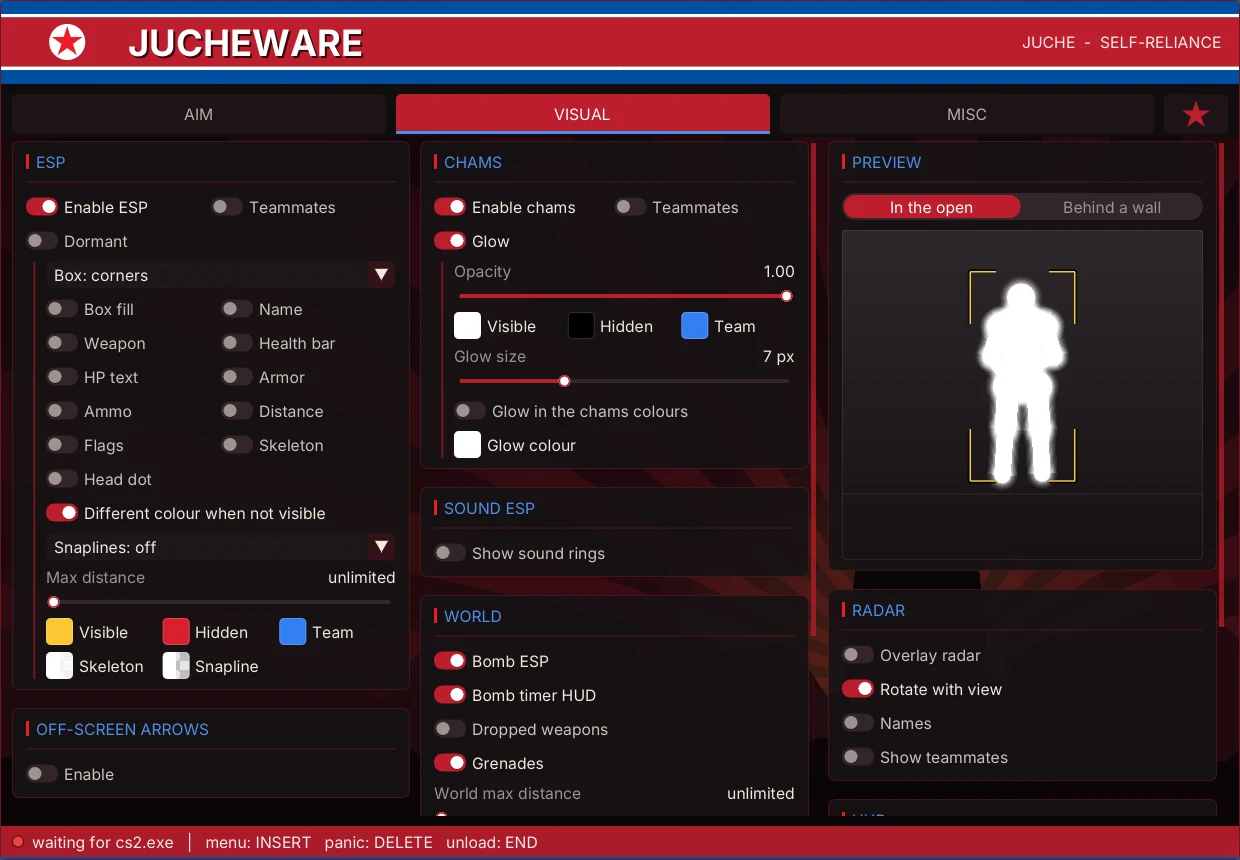Click the red status dot before waiting for cs2.exe

pos(17,842)
